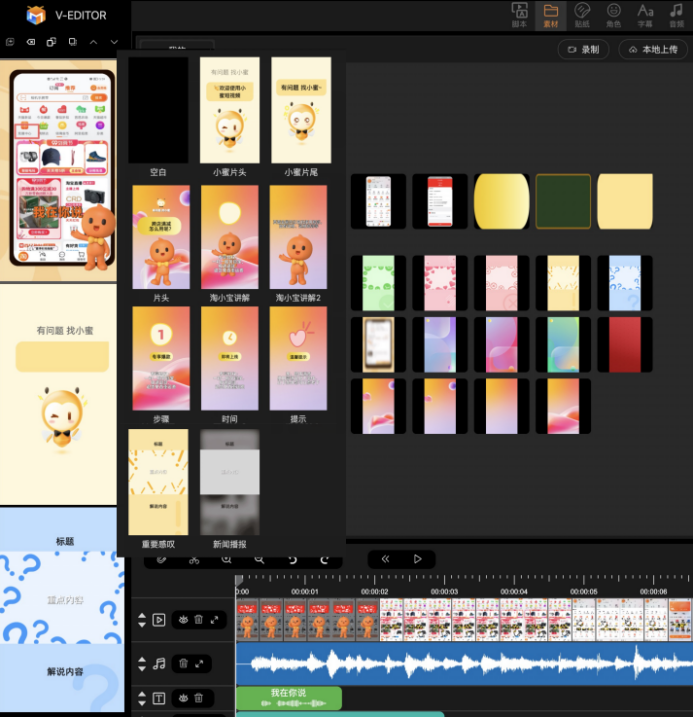Click the scissors cut tool
The height and width of the screenshot is (717, 693).
[x=194, y=560]
